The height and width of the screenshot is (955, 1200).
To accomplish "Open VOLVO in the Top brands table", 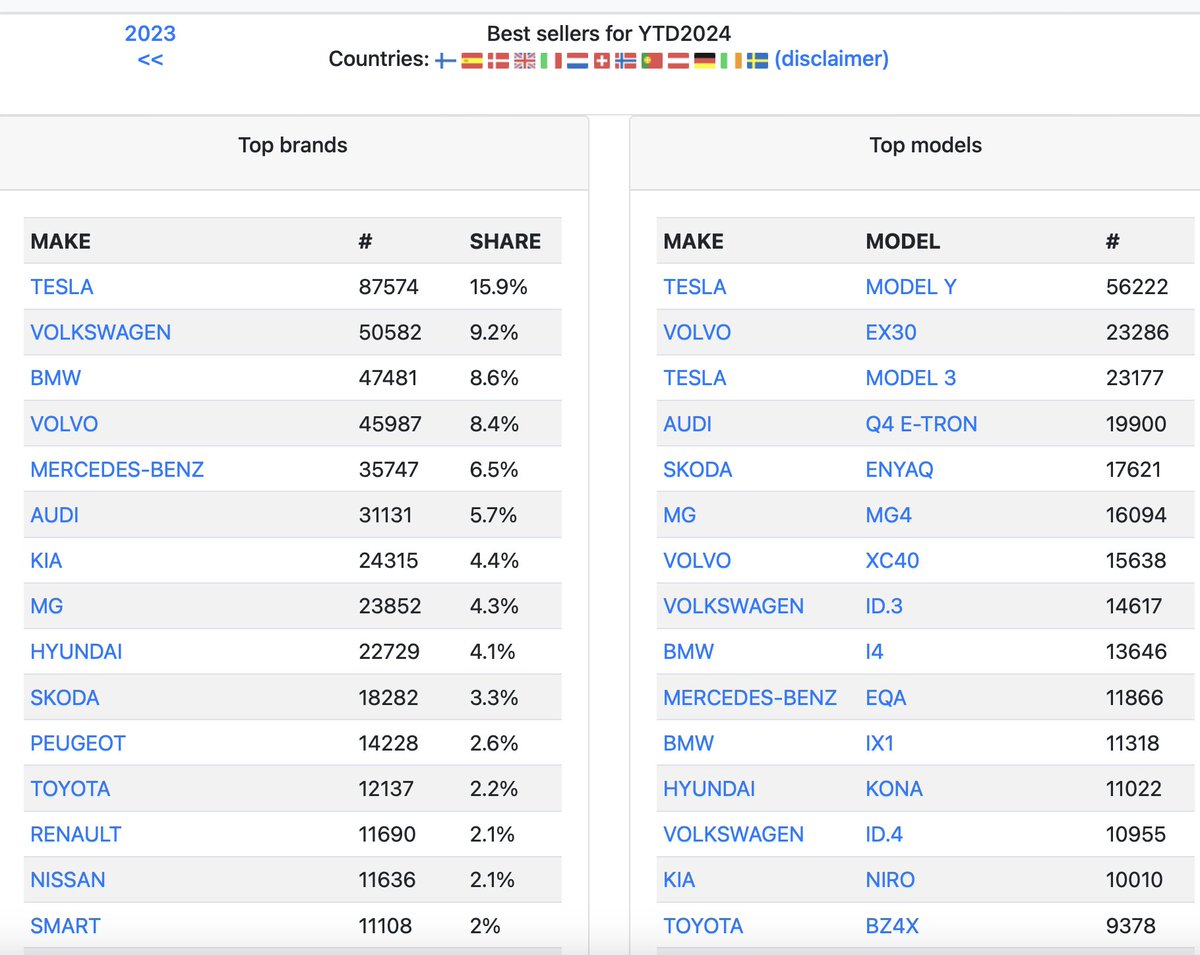I will 64,424.
